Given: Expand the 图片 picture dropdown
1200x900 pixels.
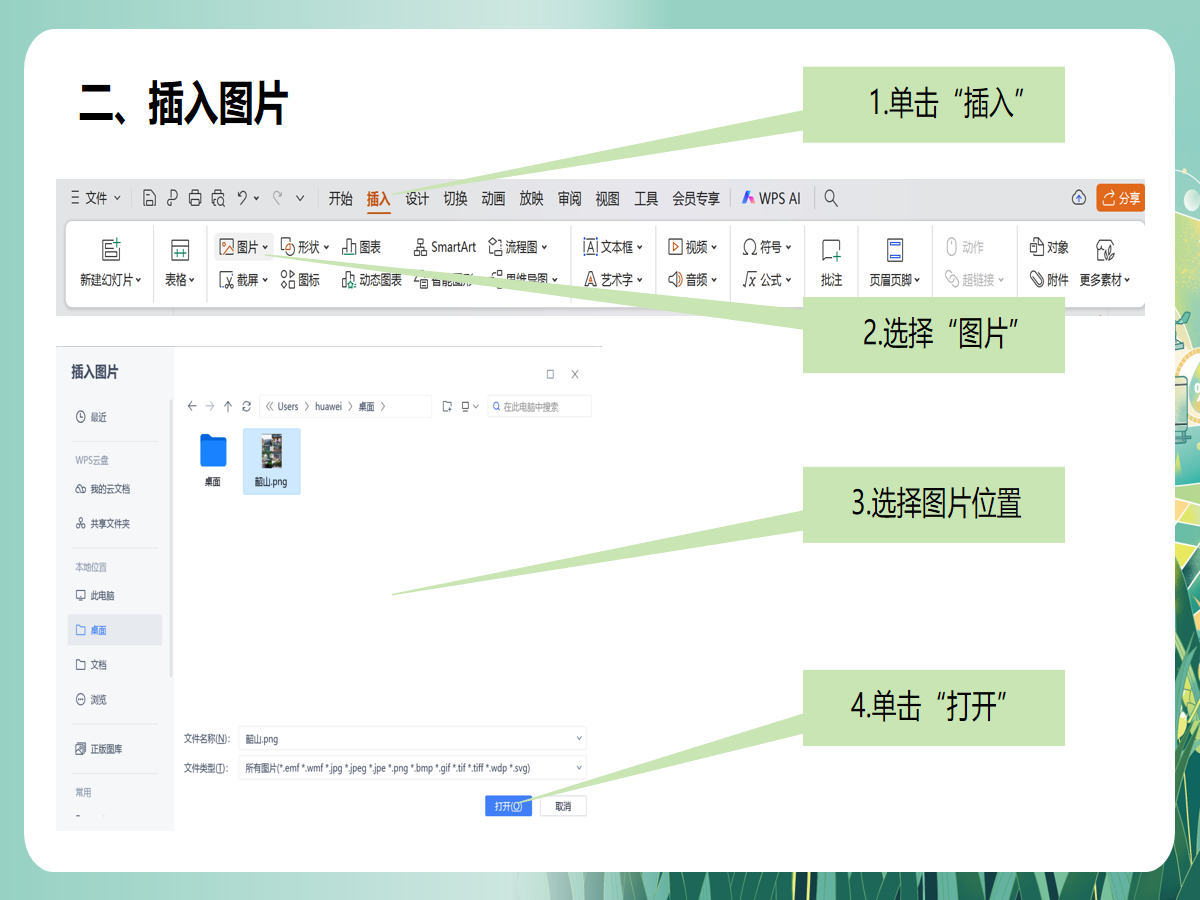Looking at the screenshot, I should 265,247.
